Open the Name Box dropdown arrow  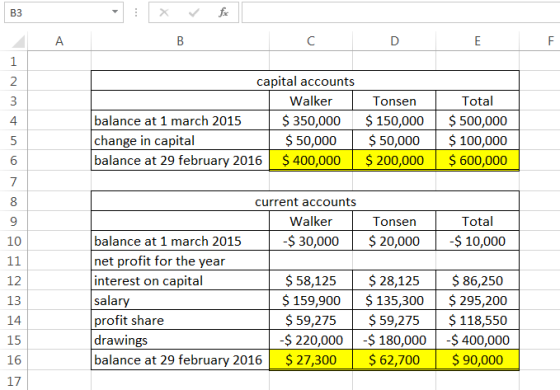[x=115, y=12]
